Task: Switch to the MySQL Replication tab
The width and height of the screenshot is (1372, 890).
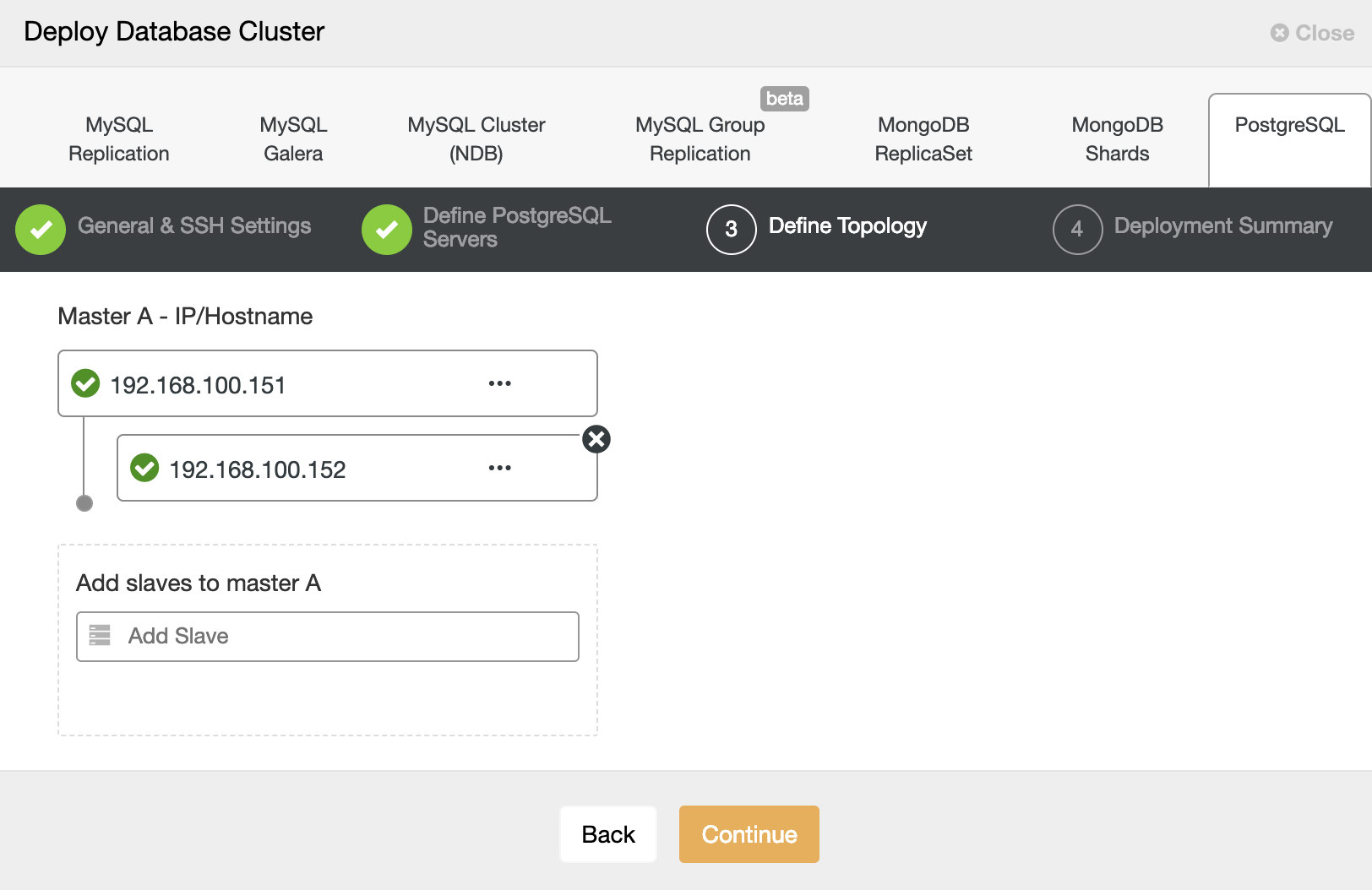Action: (x=119, y=139)
